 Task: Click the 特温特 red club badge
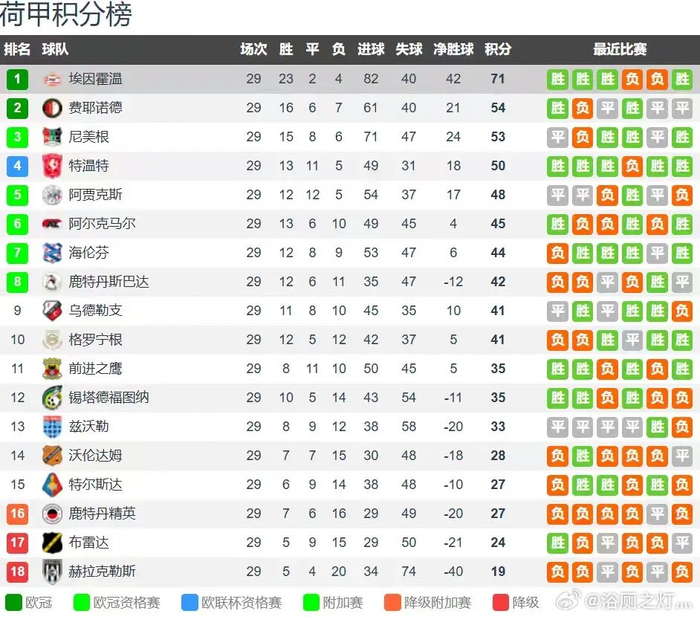[x=52, y=166]
